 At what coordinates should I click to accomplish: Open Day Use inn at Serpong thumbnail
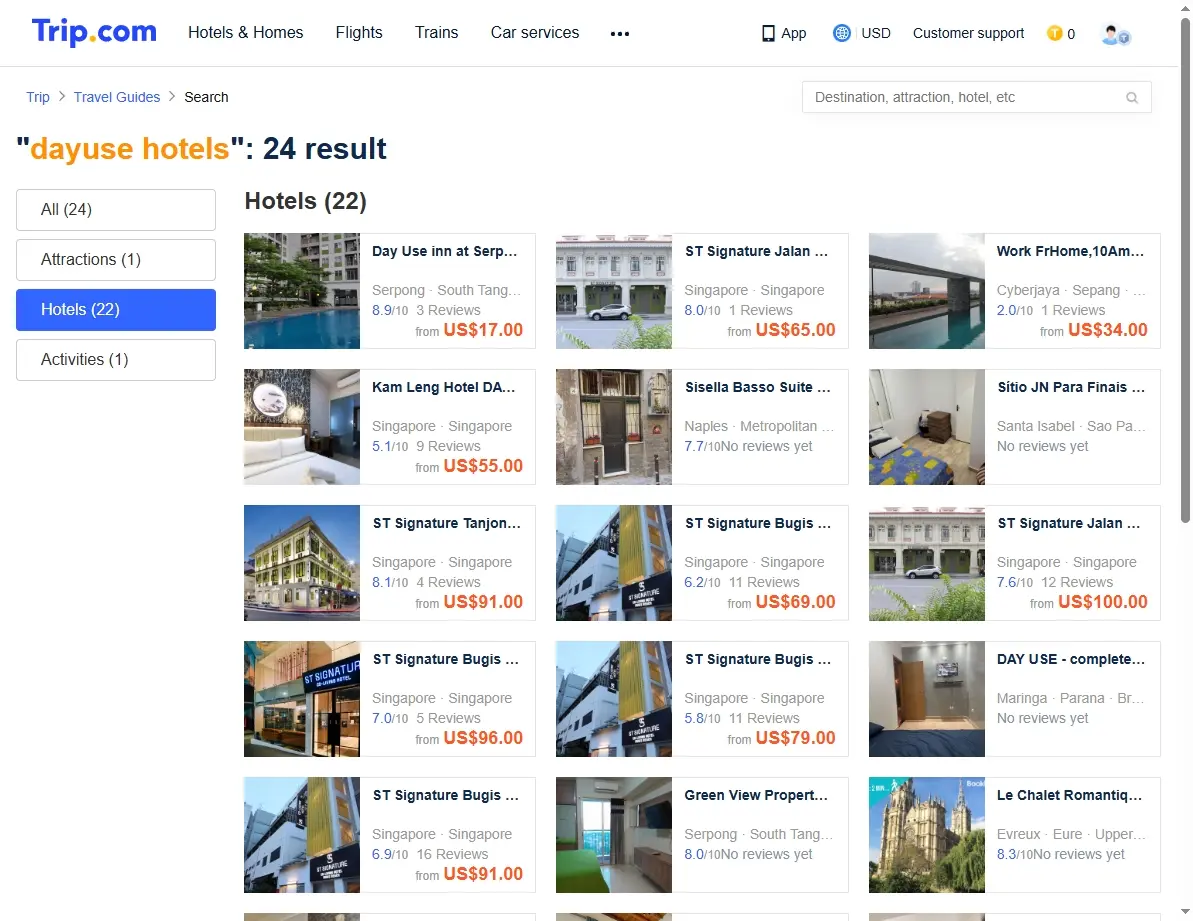pyautogui.click(x=302, y=291)
